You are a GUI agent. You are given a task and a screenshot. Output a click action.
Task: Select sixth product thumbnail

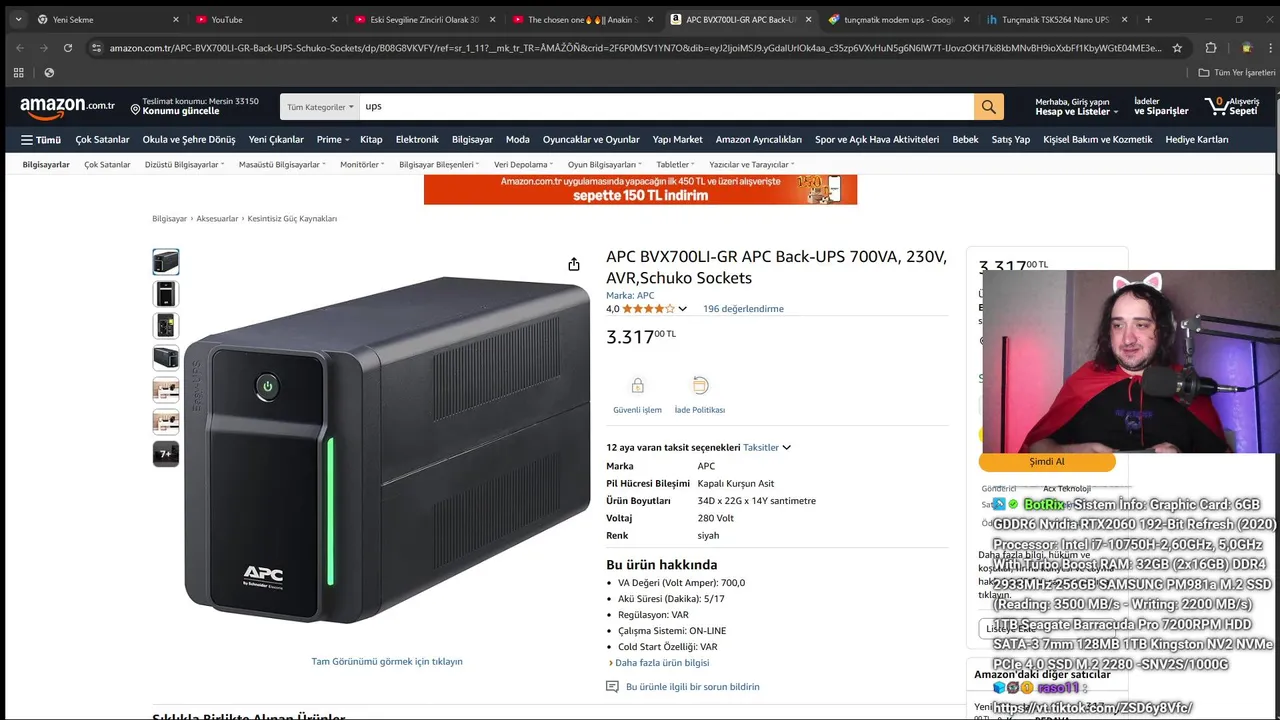(x=166, y=422)
